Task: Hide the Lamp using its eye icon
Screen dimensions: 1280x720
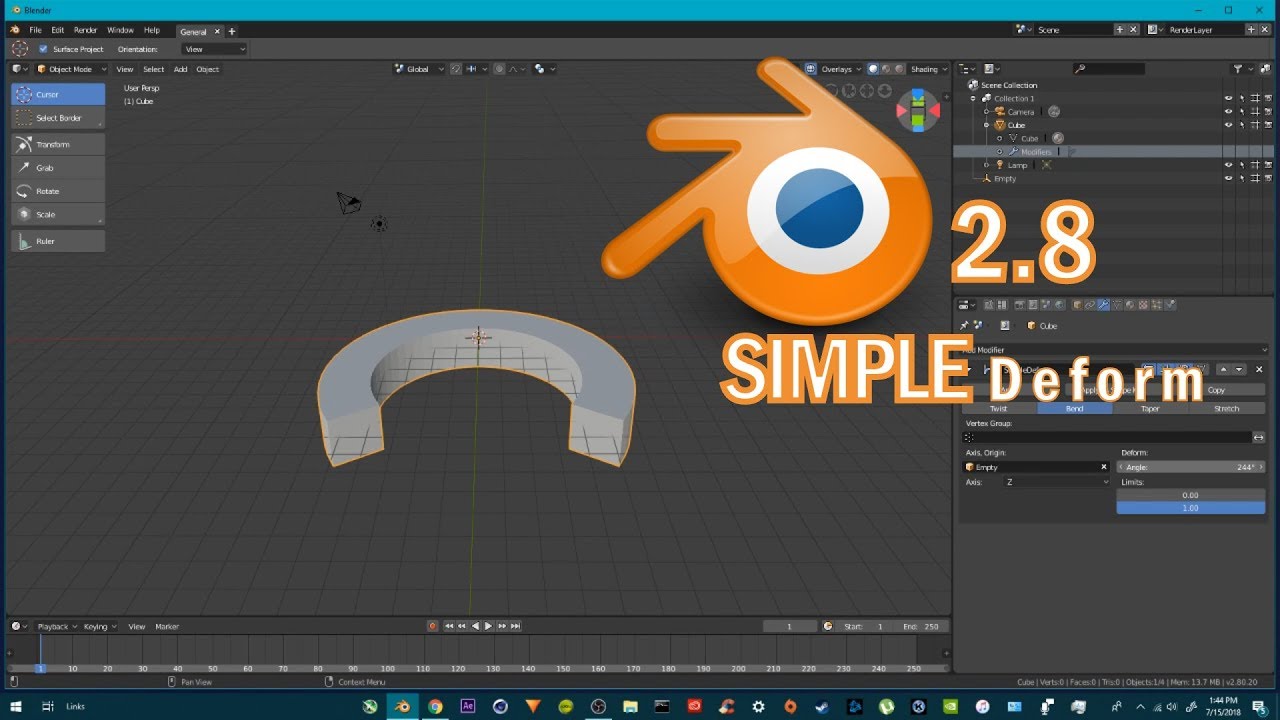Action: pos(1229,165)
